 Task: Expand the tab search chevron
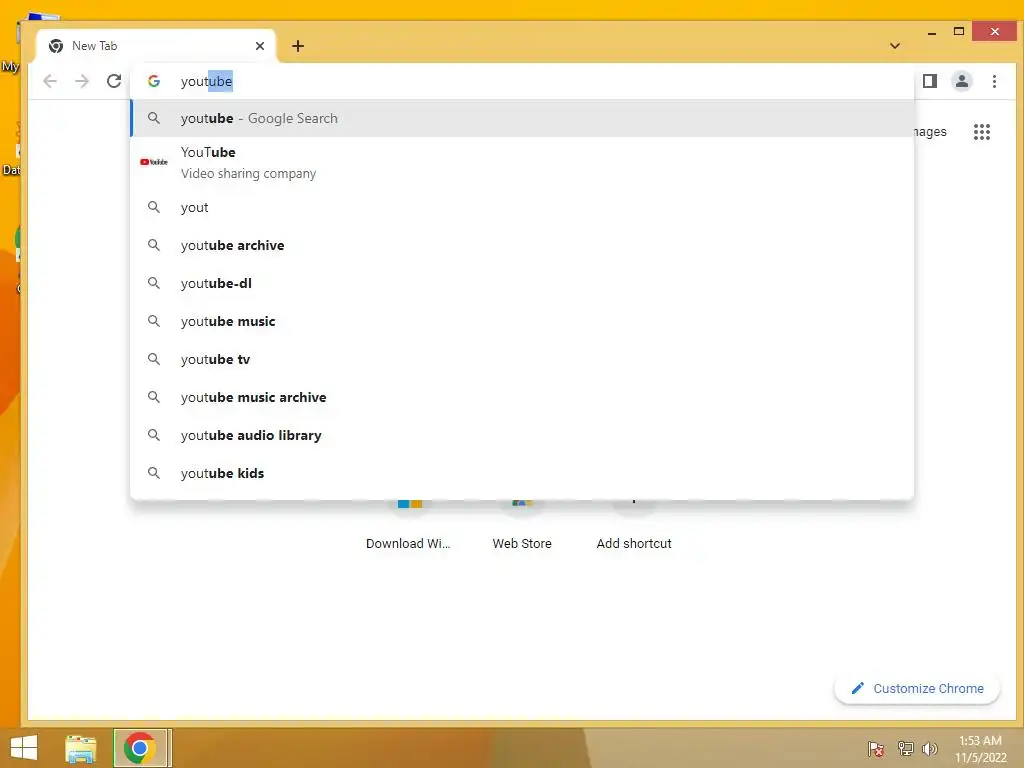895,46
